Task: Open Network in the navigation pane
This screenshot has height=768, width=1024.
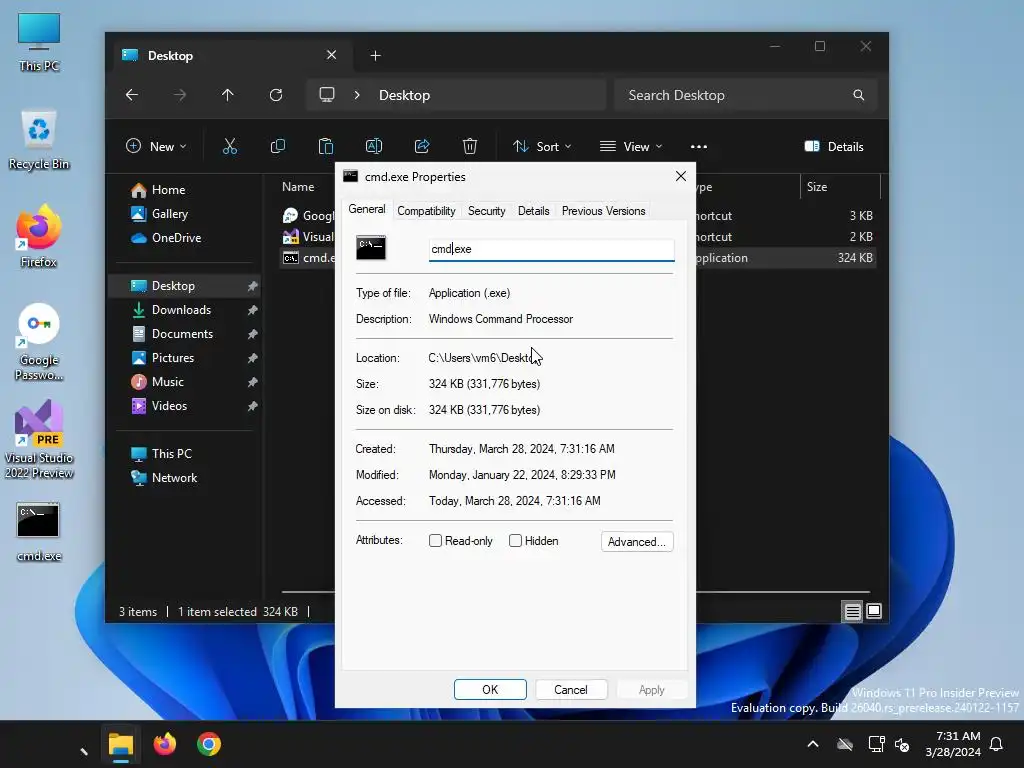Action: pyautogui.click(x=164, y=477)
